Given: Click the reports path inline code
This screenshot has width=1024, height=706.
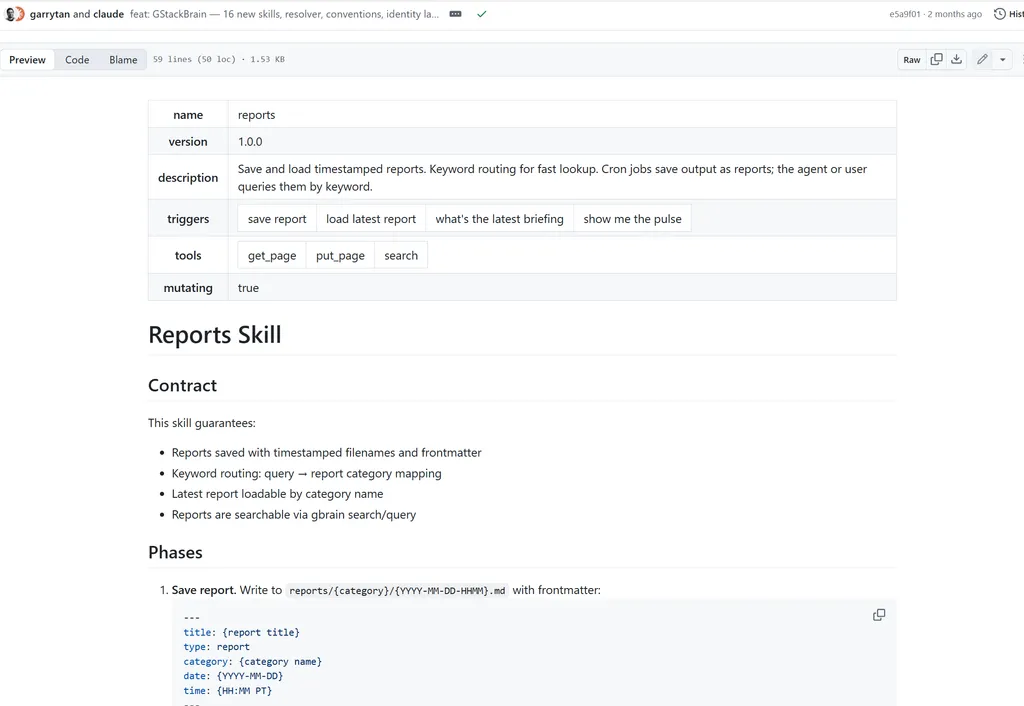Looking at the screenshot, I should (x=397, y=590).
